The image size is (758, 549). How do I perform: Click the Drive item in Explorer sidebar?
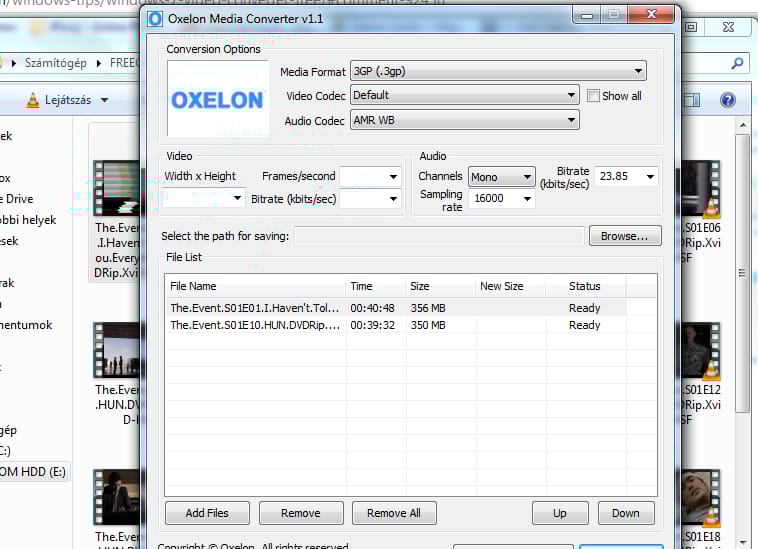(x=17, y=199)
